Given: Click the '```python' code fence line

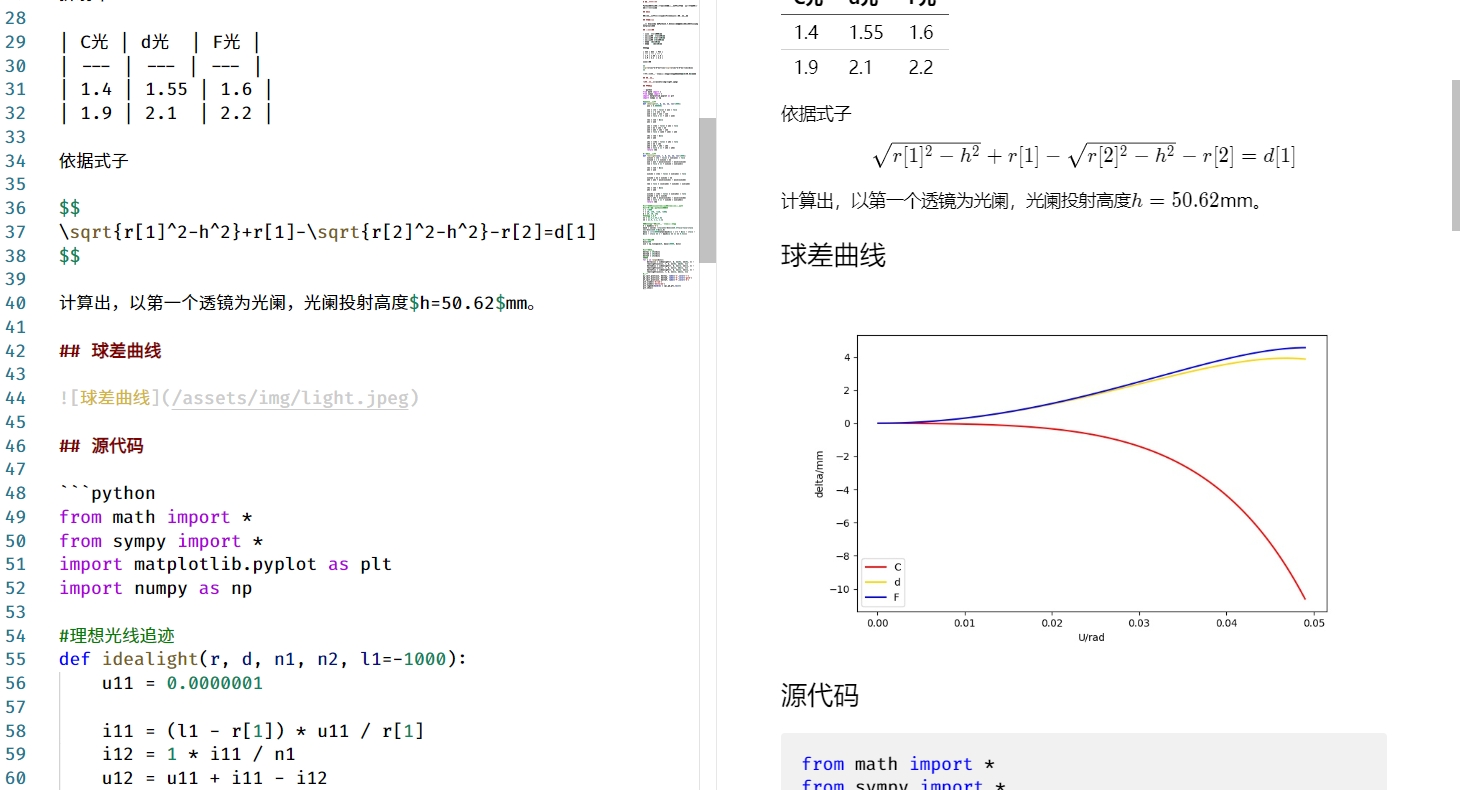Looking at the screenshot, I should click(x=108, y=493).
